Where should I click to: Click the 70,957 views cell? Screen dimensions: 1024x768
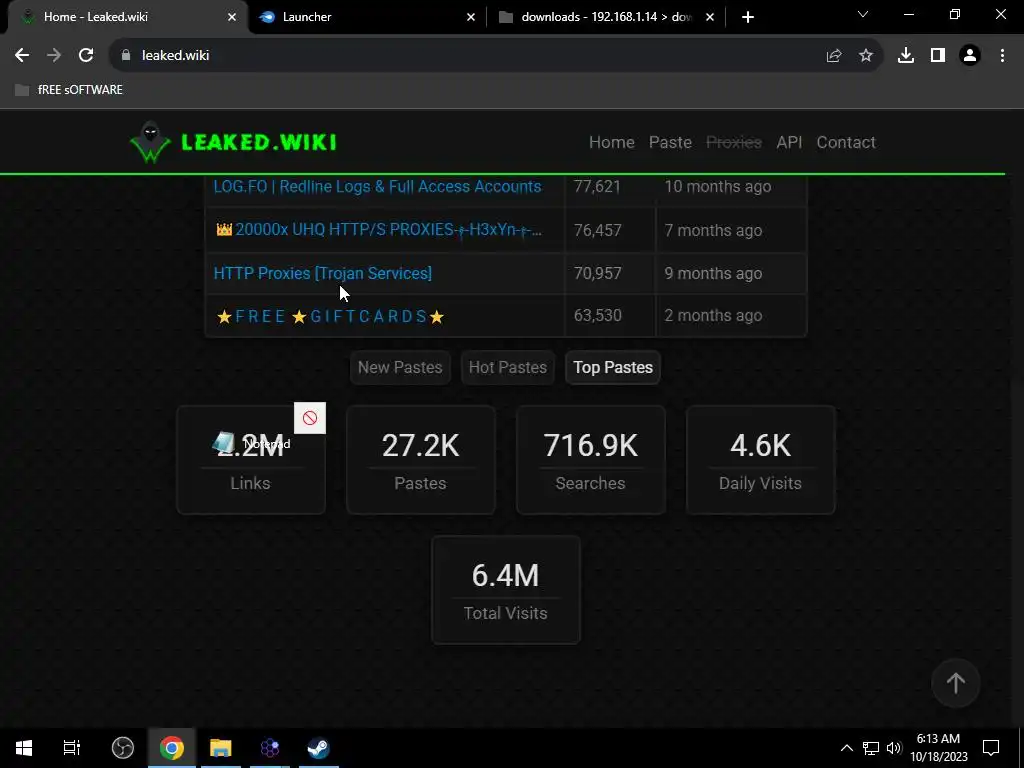coord(610,273)
